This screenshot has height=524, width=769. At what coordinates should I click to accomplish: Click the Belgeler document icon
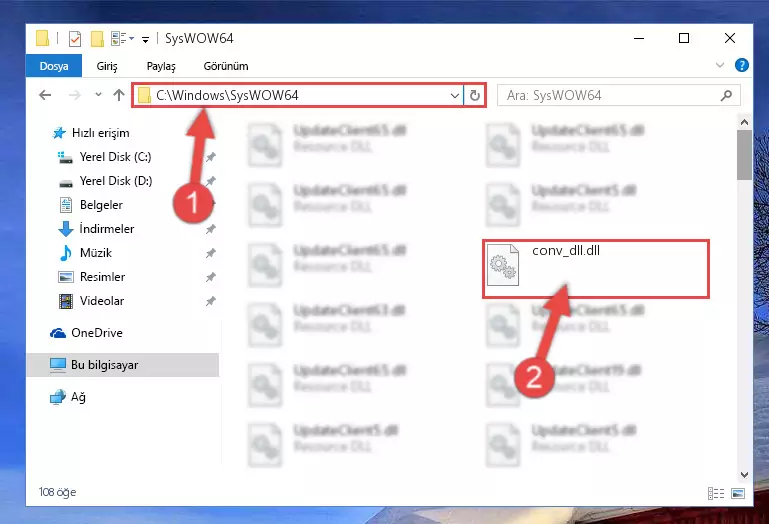point(66,205)
